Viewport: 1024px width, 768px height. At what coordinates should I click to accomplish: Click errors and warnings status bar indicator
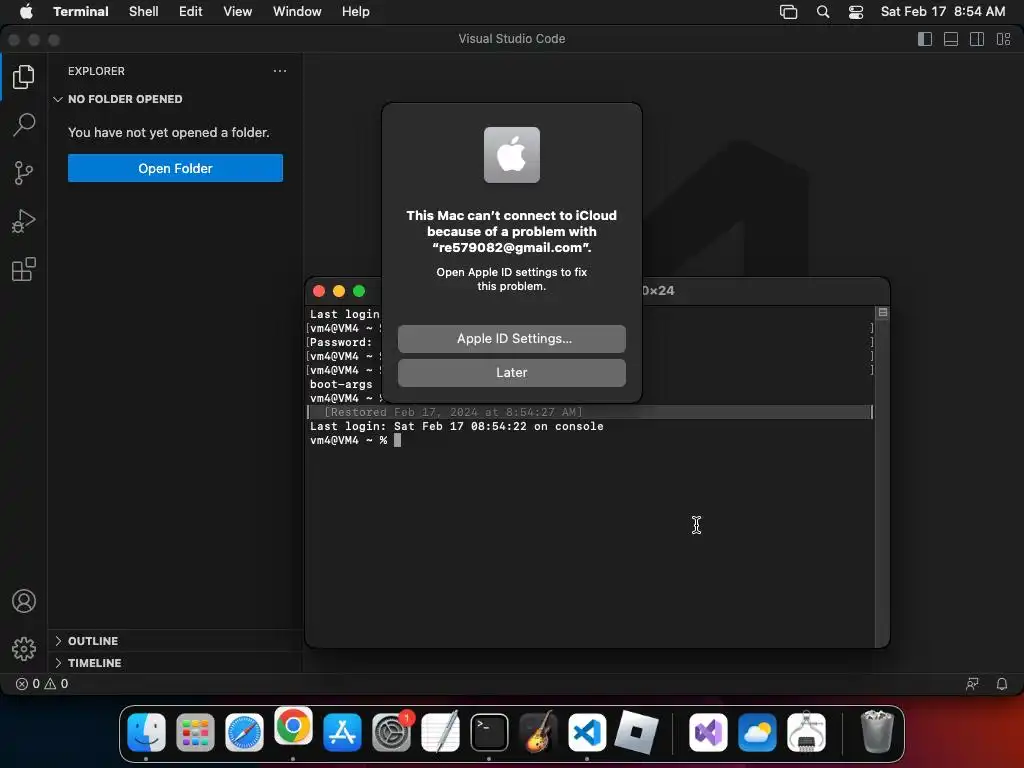coord(42,684)
